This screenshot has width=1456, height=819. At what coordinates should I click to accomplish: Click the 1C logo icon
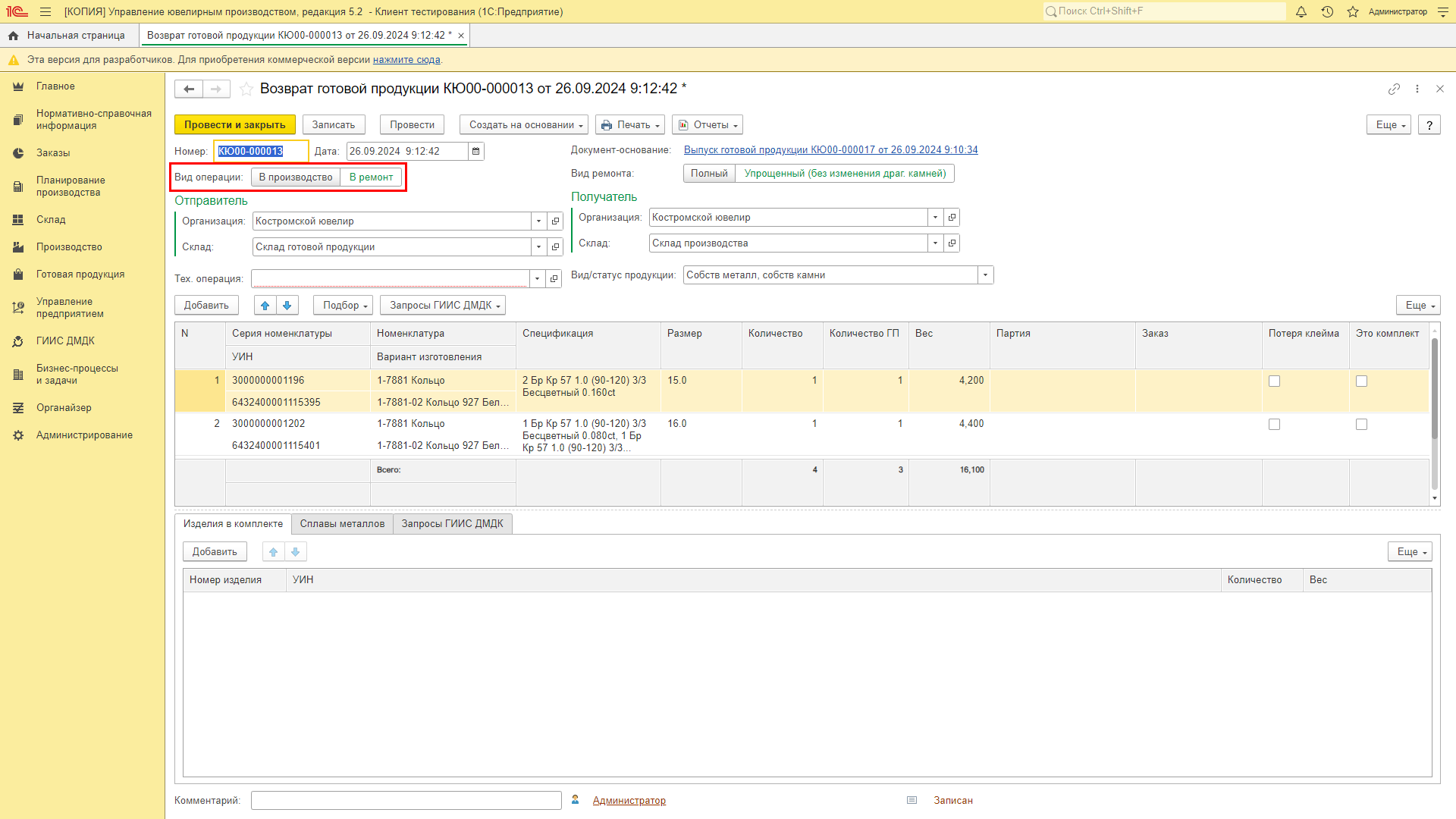17,11
